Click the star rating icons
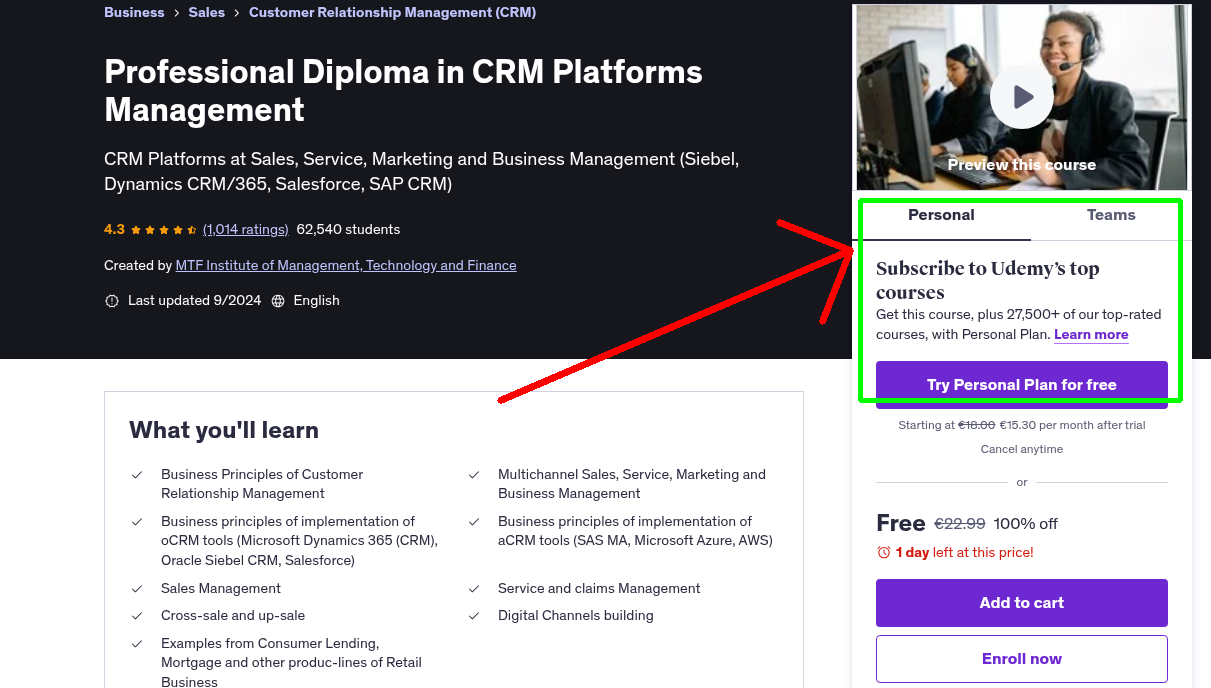Image resolution: width=1211 pixels, height=688 pixels. 164,229
